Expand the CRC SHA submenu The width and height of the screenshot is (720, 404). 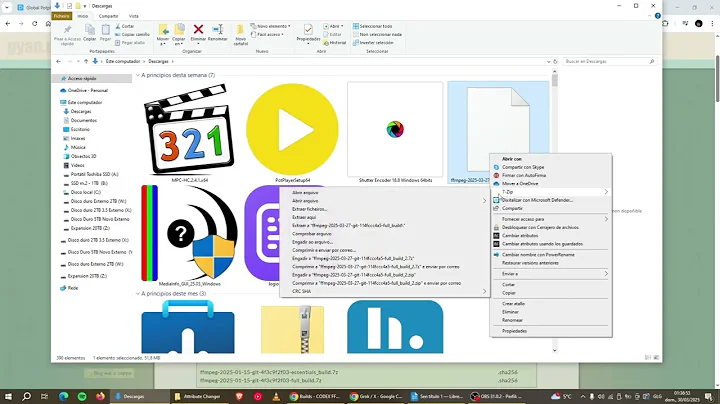384,291
